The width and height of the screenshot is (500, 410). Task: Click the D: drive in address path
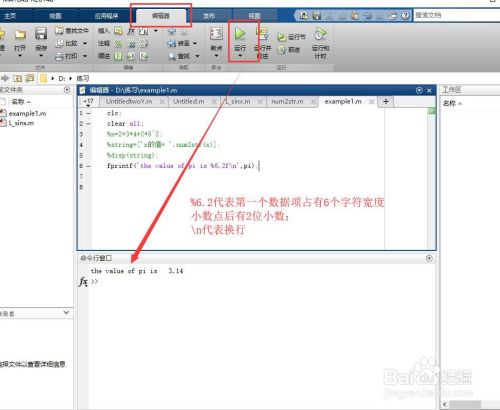pos(62,79)
